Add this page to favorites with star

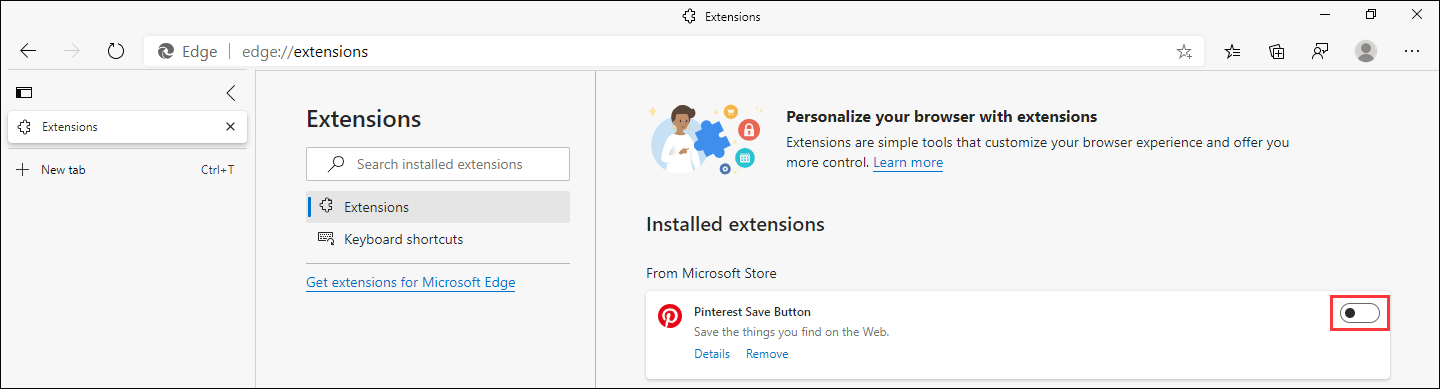1184,52
